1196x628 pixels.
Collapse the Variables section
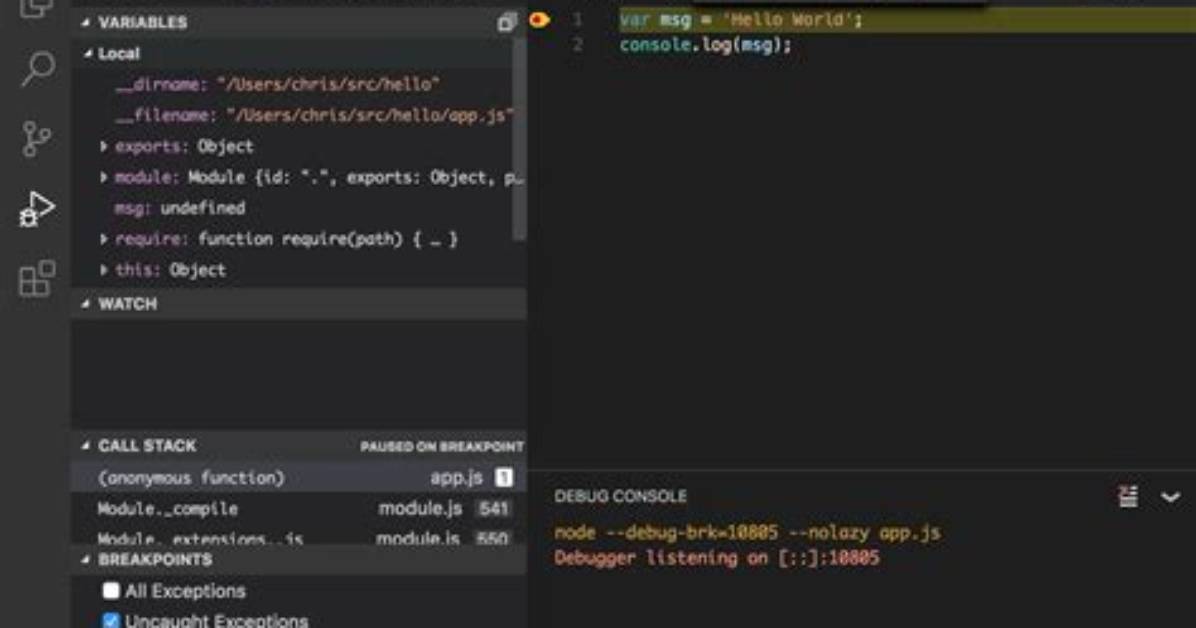click(x=85, y=23)
